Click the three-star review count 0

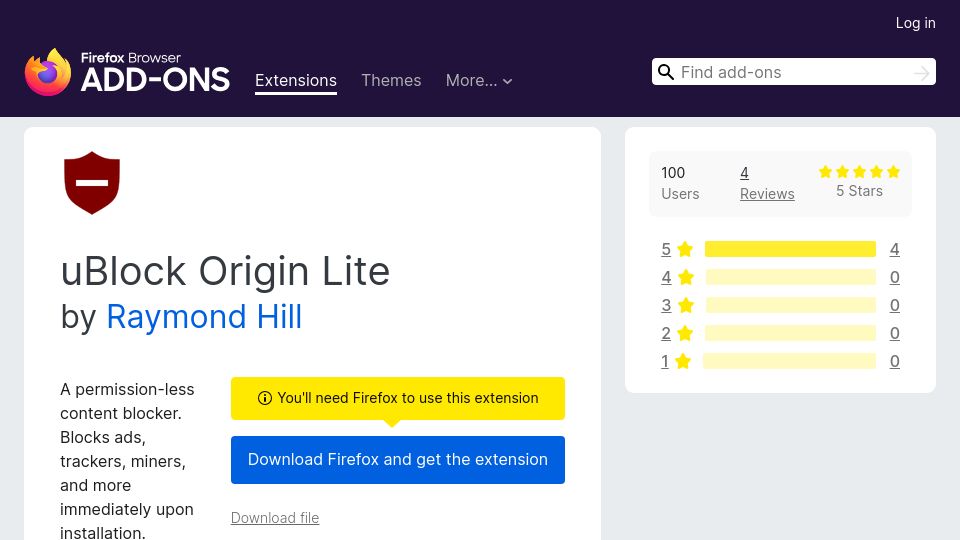(x=894, y=305)
